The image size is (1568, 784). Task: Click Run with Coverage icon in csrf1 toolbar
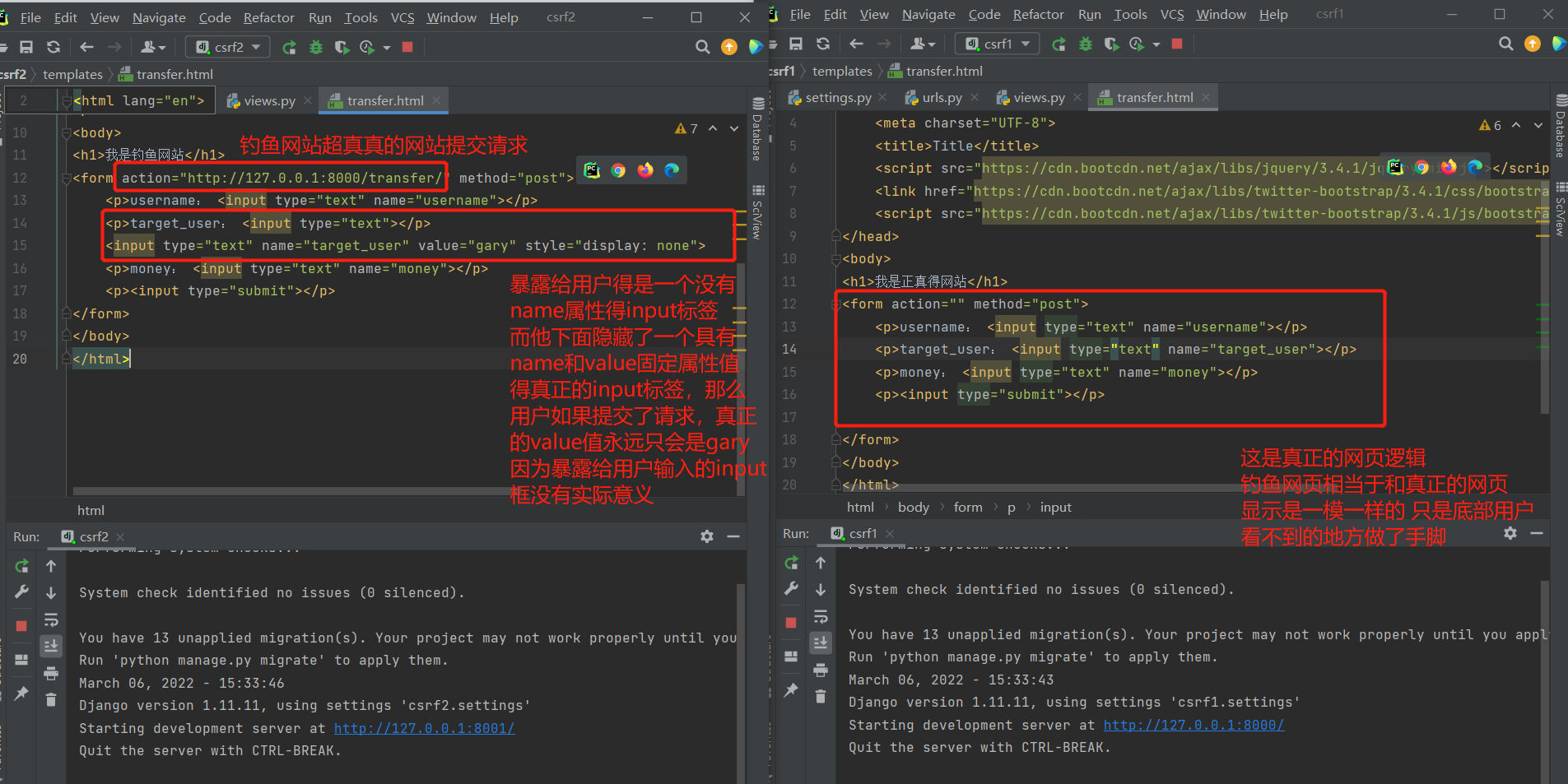click(x=1111, y=44)
